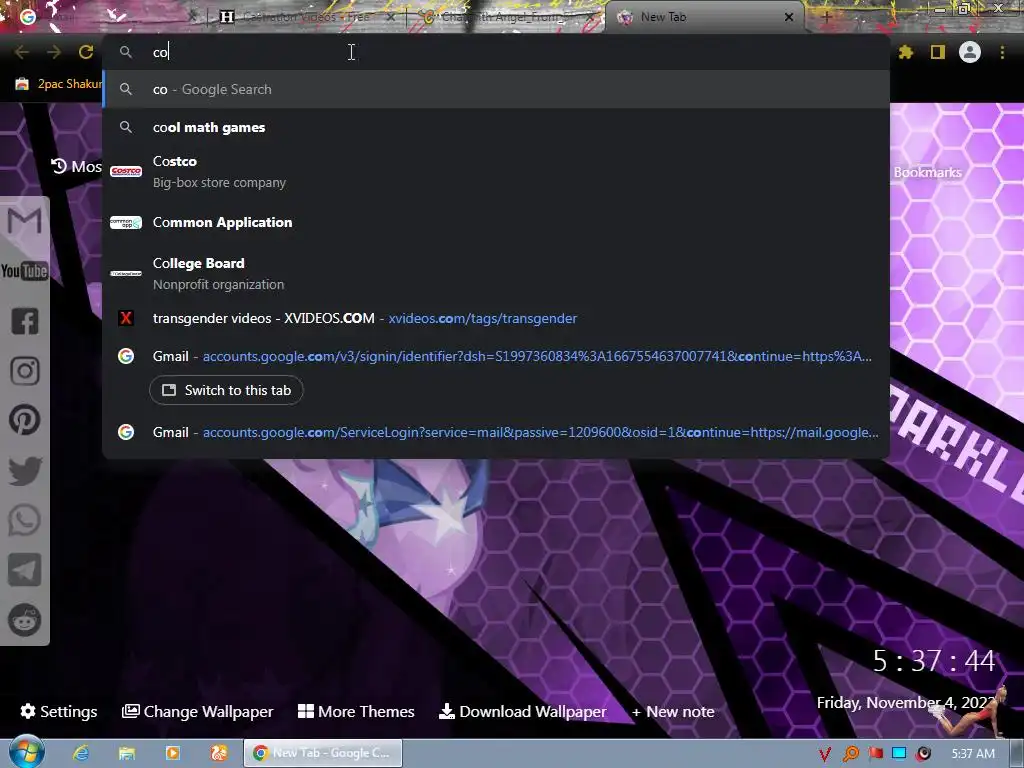
Task: Open the Extensions puzzle icon
Action: coord(906,52)
